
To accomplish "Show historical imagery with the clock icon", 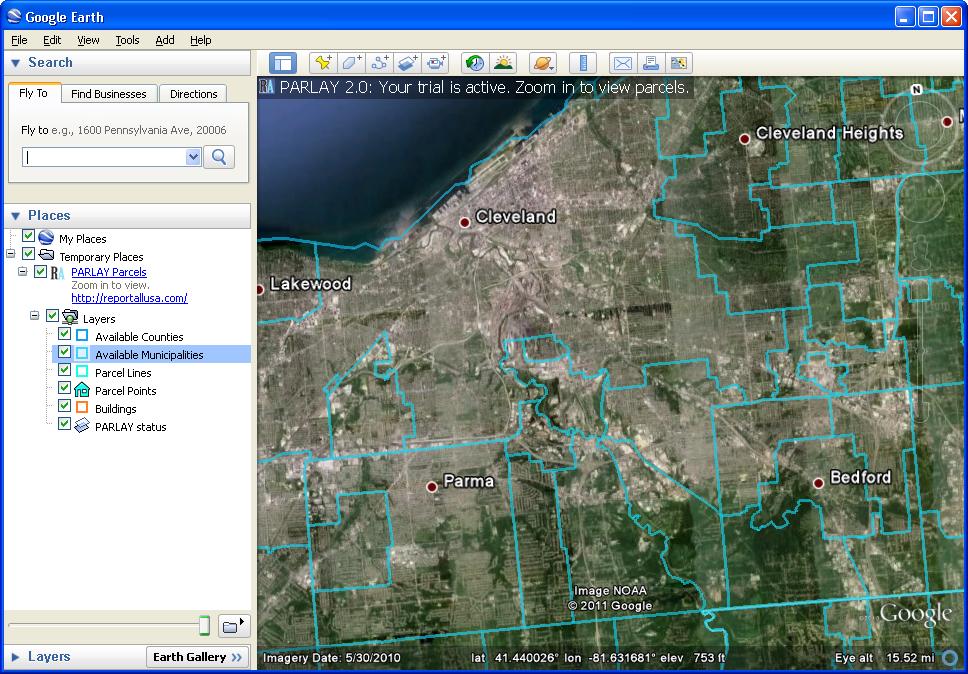I will click(475, 63).
